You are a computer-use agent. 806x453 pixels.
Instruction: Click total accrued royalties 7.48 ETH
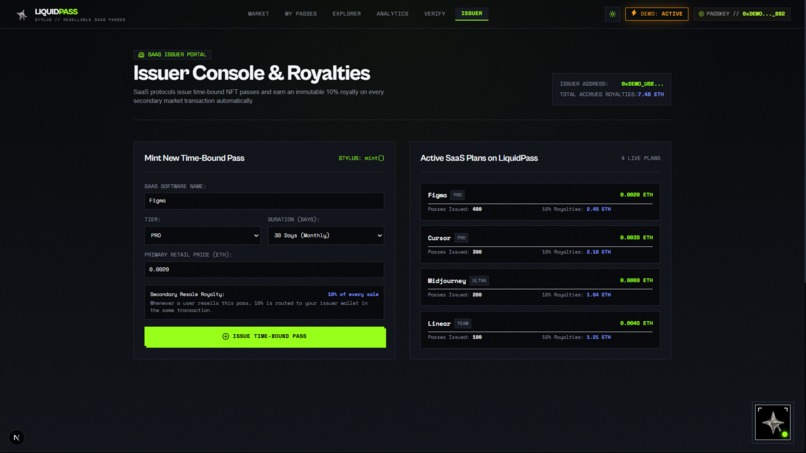[x=650, y=95]
